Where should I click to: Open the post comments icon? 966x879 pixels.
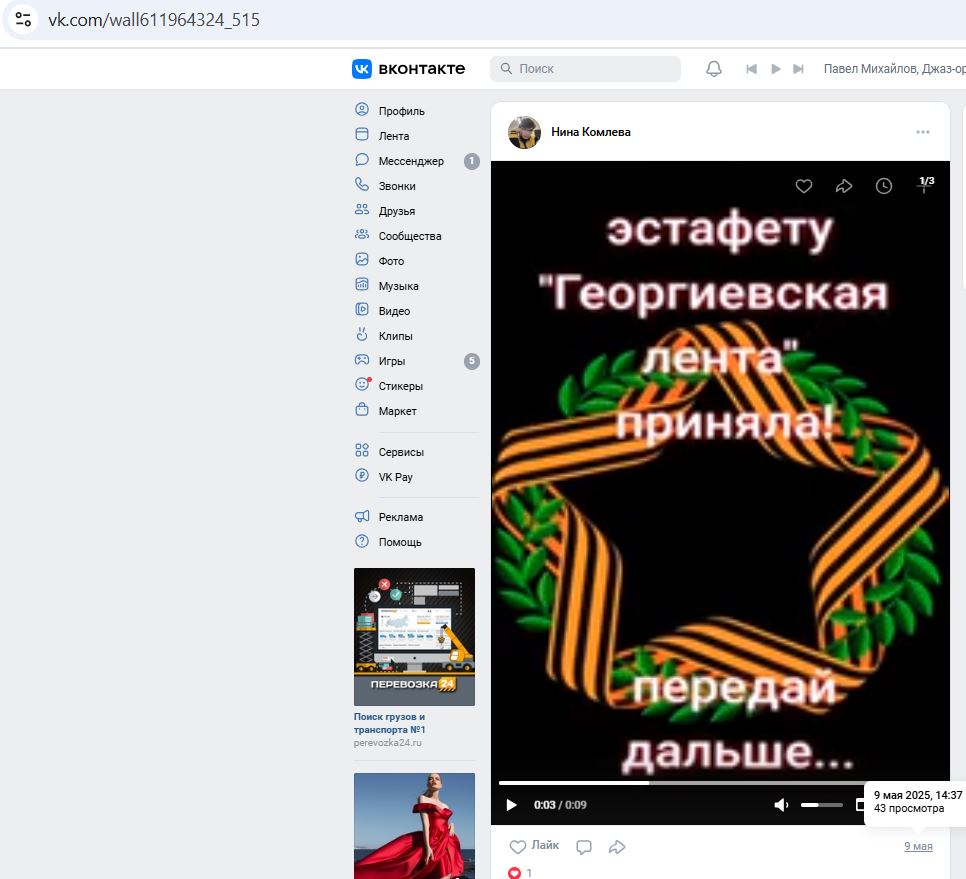click(x=584, y=847)
